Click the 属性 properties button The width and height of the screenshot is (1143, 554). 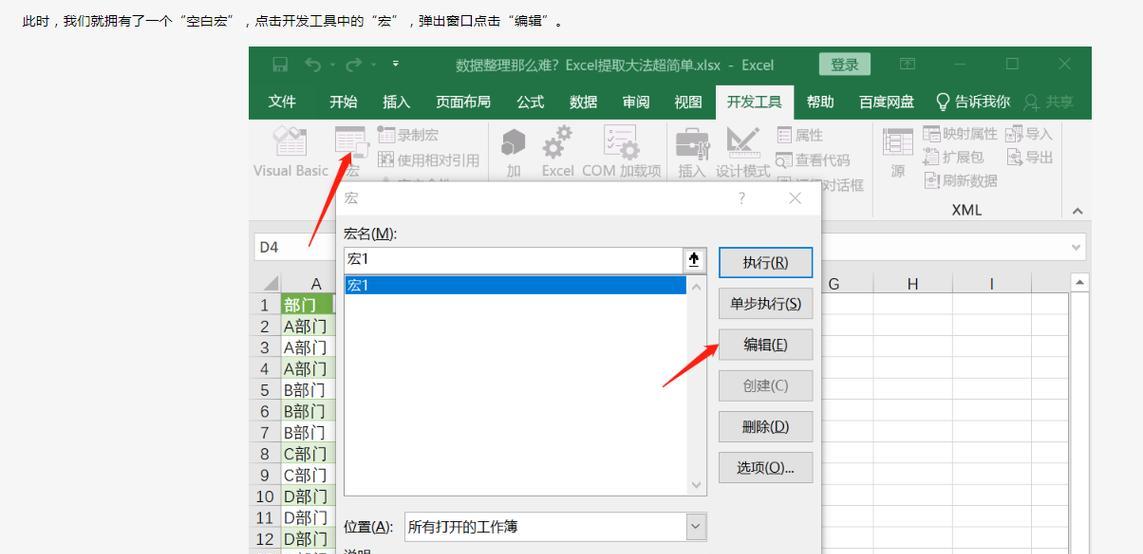tap(800, 135)
